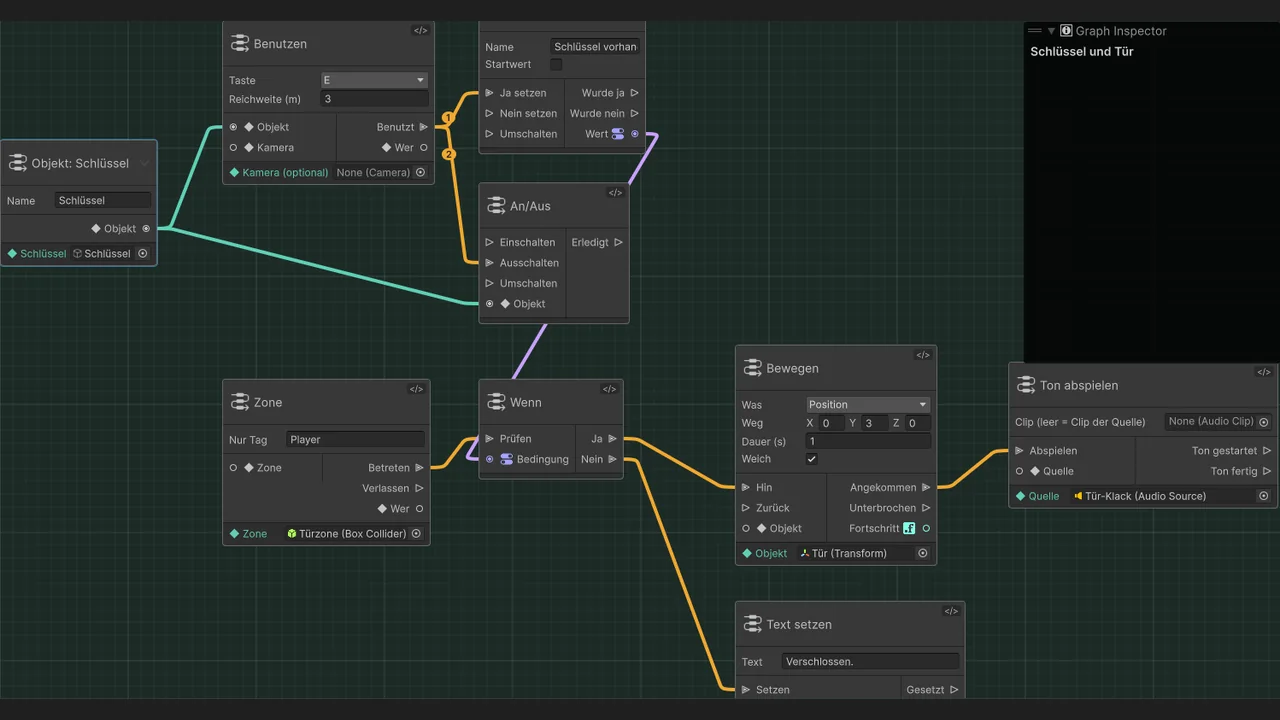
Task: Enable the Startwert checkbox
Action: click(556, 64)
